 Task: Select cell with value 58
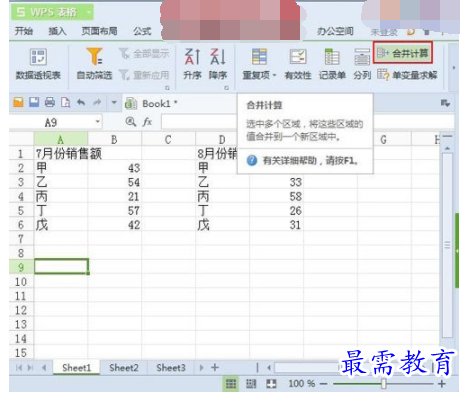coord(276,196)
